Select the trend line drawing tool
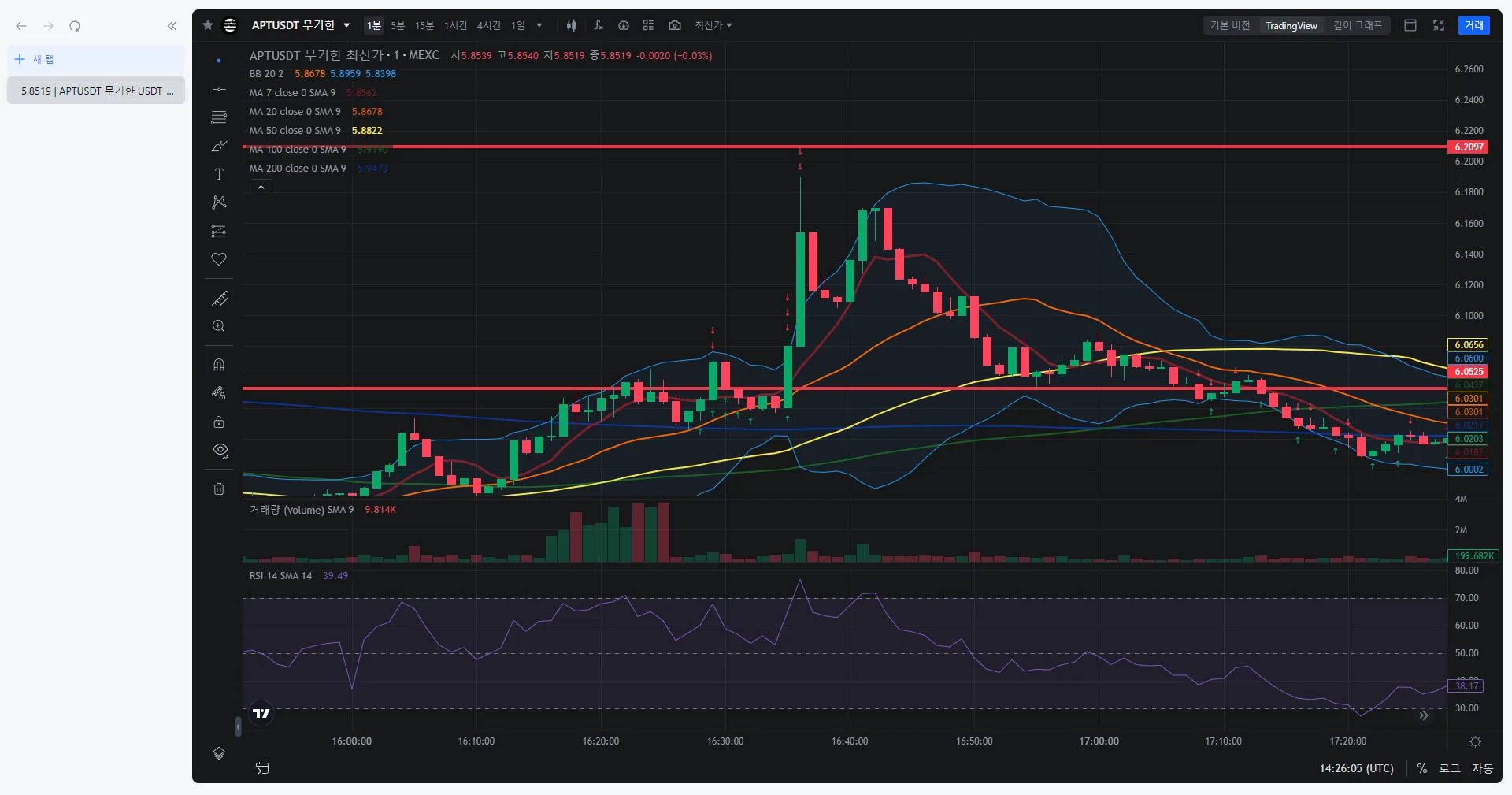Viewport: 1512px width, 795px height. pyautogui.click(x=219, y=89)
